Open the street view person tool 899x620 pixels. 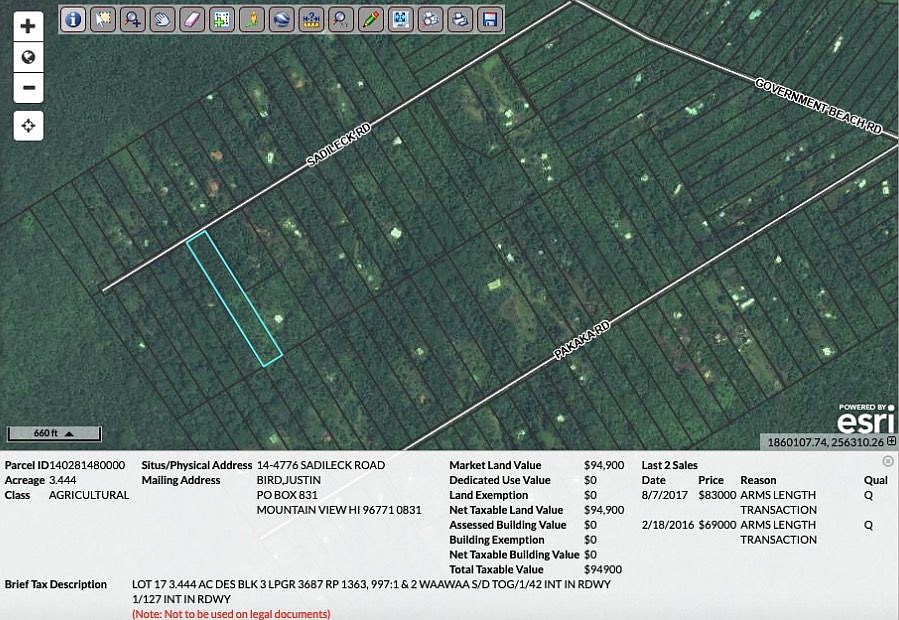[252, 20]
